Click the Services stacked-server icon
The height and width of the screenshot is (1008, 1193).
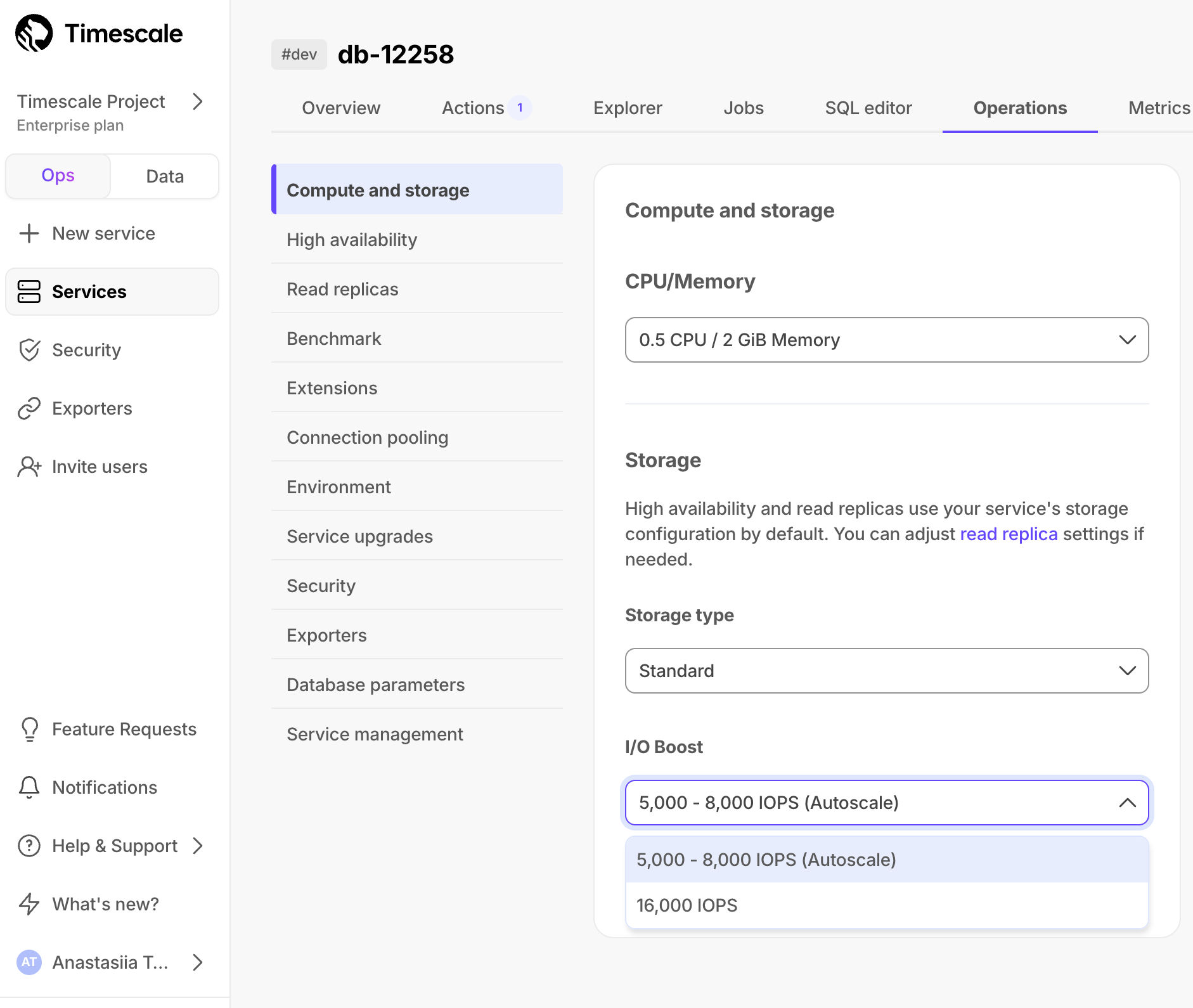click(x=29, y=292)
